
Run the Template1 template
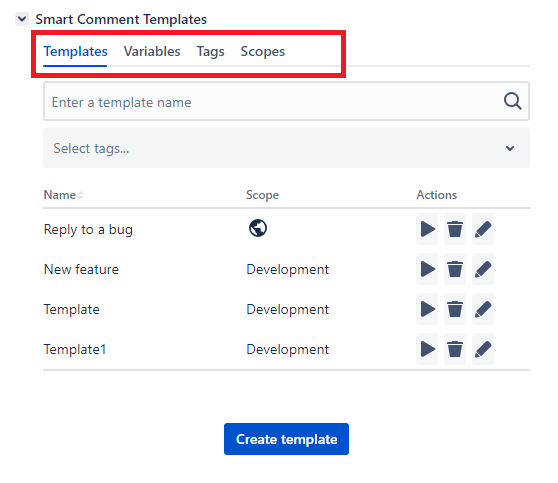[x=427, y=349]
